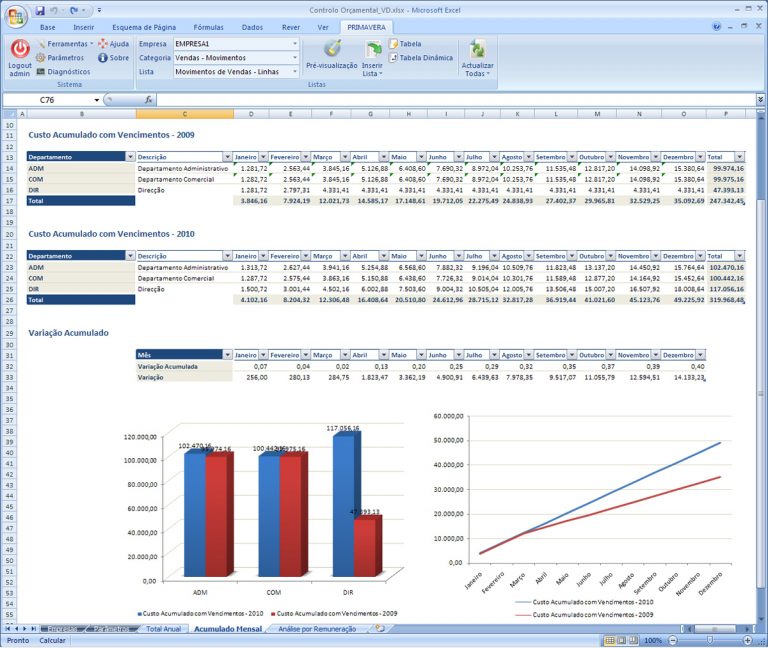Switch to the Fórmulas ribbon tab

click(208, 28)
